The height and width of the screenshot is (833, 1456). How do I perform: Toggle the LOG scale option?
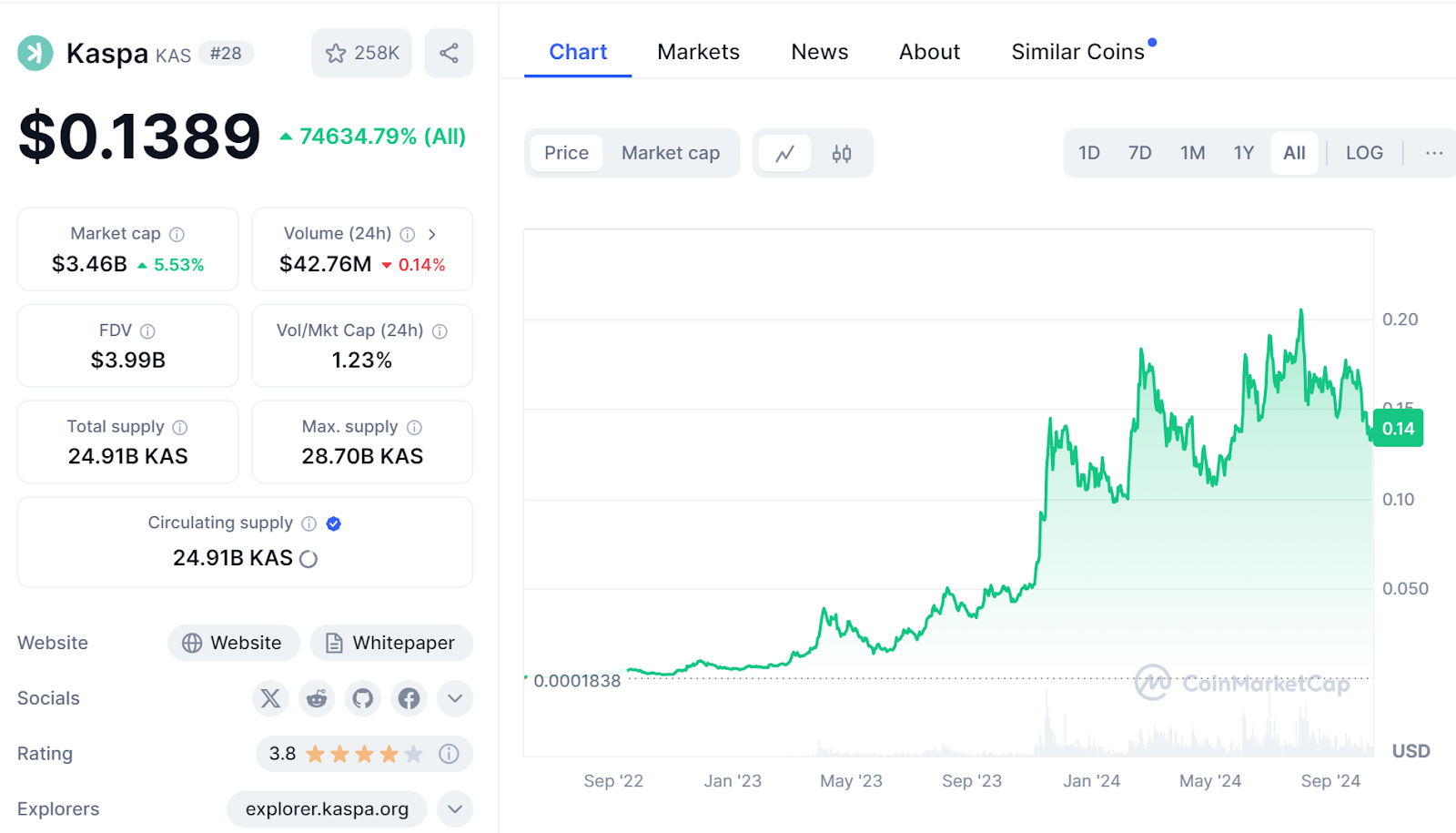[1364, 153]
